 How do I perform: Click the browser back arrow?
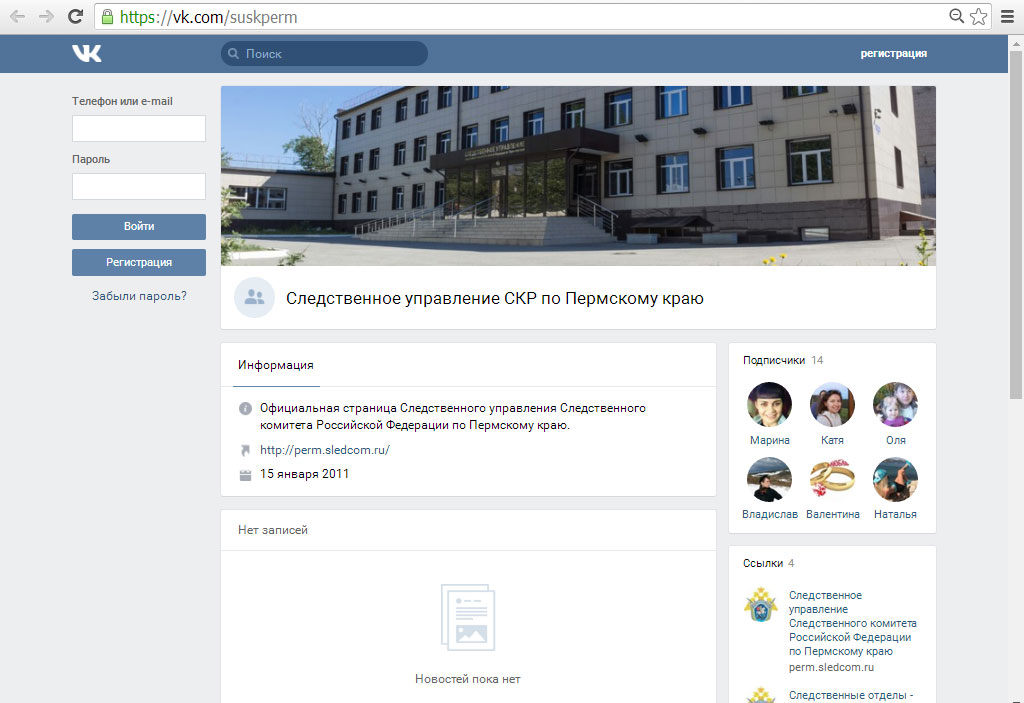coord(18,16)
